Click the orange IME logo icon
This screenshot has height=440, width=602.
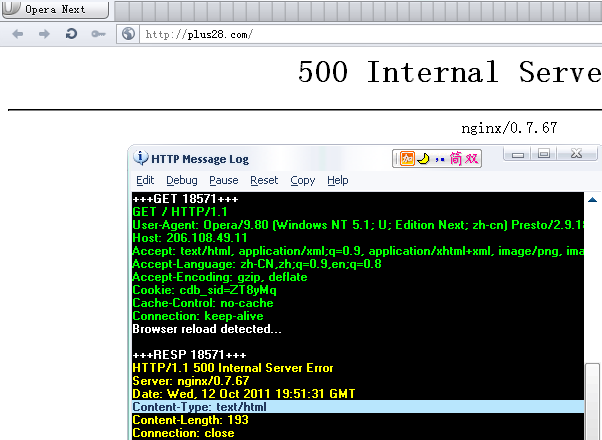click(407, 159)
